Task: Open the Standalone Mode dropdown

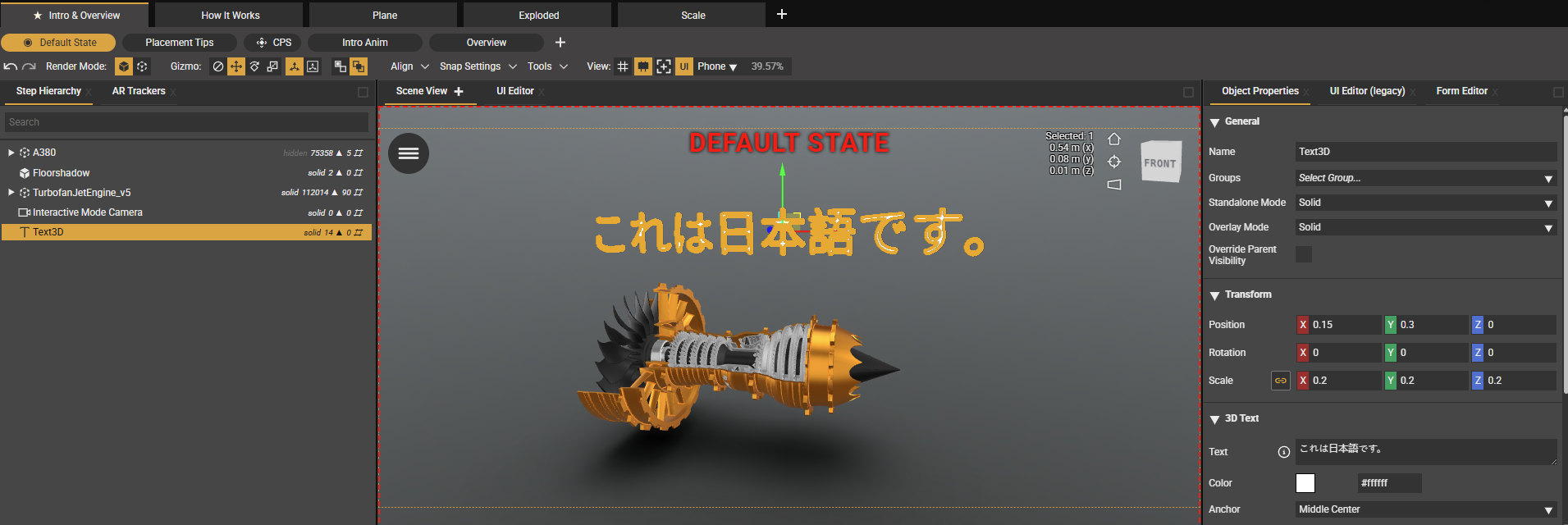Action: 1425,203
